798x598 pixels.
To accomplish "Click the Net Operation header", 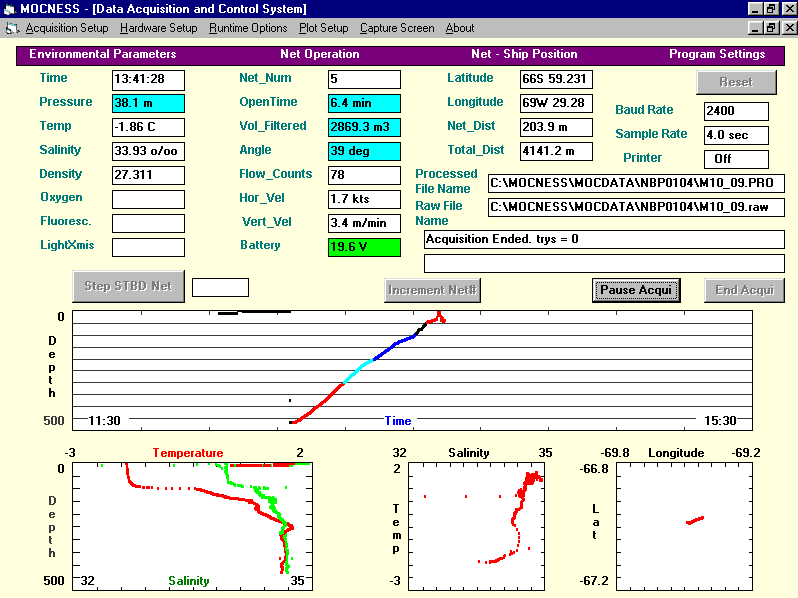I will 320,54.
